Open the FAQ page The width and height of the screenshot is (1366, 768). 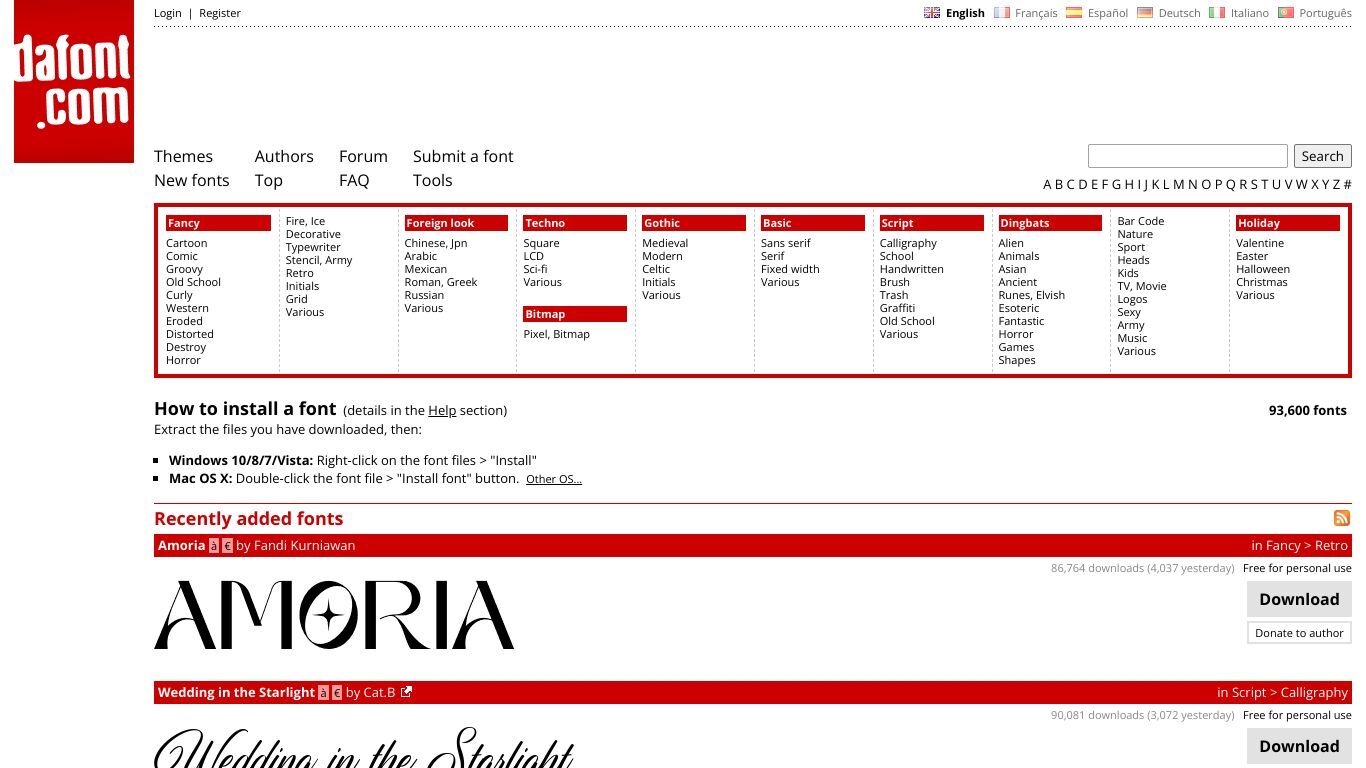pyautogui.click(x=354, y=180)
